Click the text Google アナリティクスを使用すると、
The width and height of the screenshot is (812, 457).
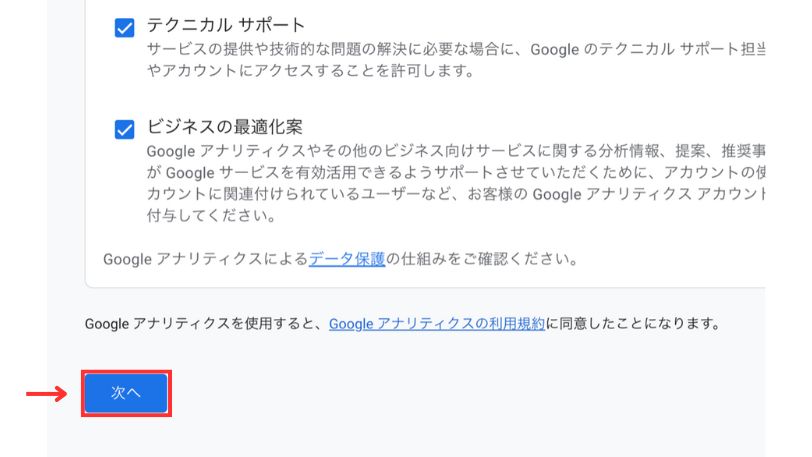click(x=206, y=323)
